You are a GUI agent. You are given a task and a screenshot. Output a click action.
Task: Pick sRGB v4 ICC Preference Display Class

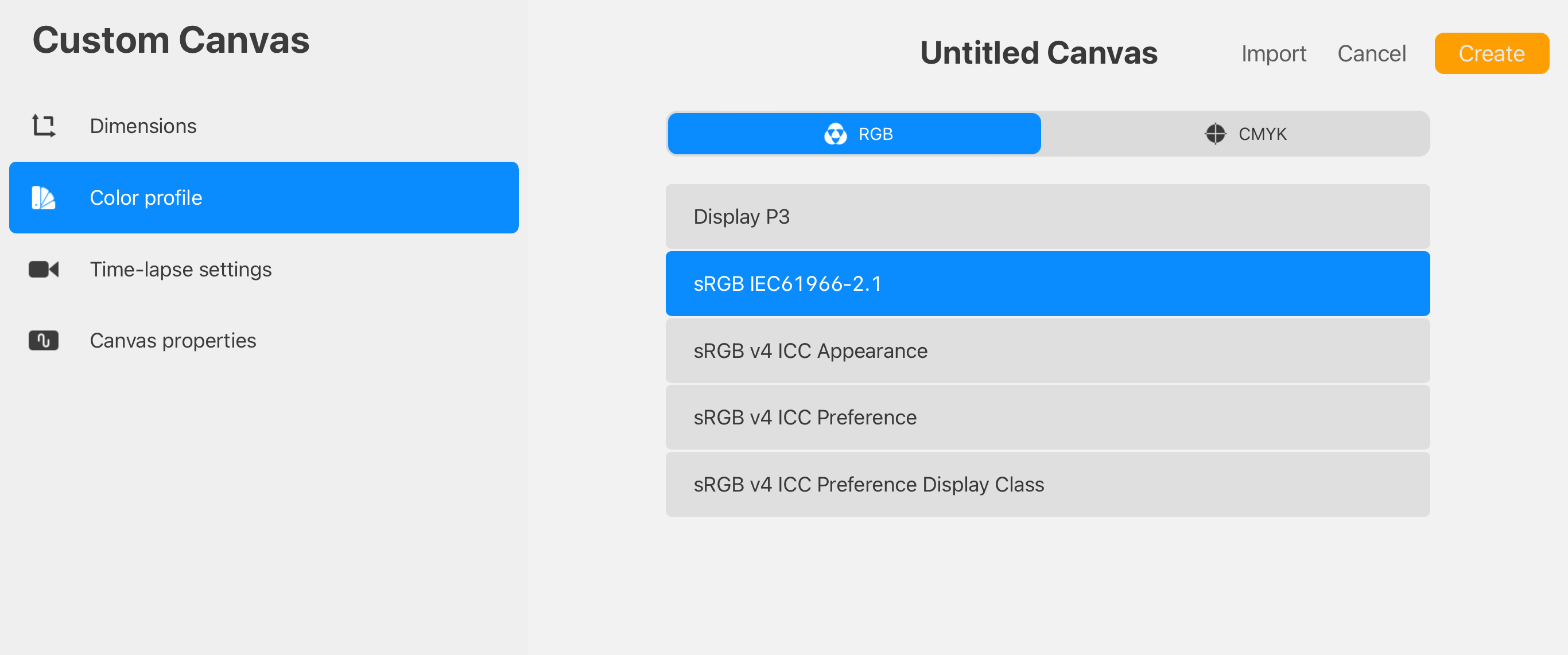[1047, 484]
